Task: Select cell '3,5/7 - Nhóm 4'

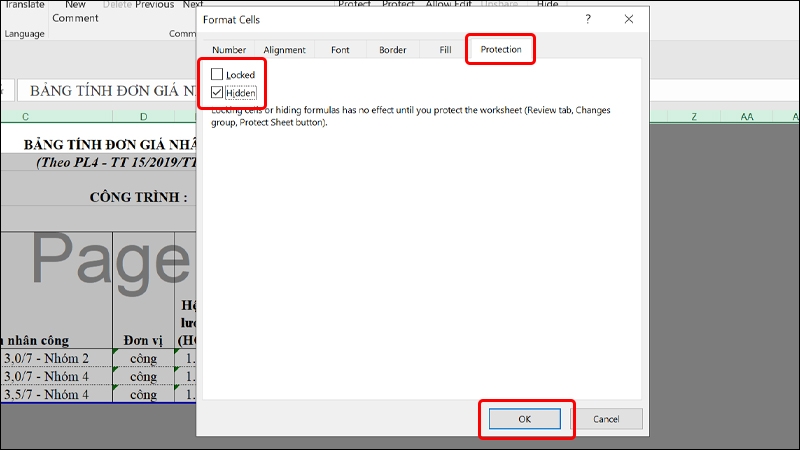Action: pos(56,394)
